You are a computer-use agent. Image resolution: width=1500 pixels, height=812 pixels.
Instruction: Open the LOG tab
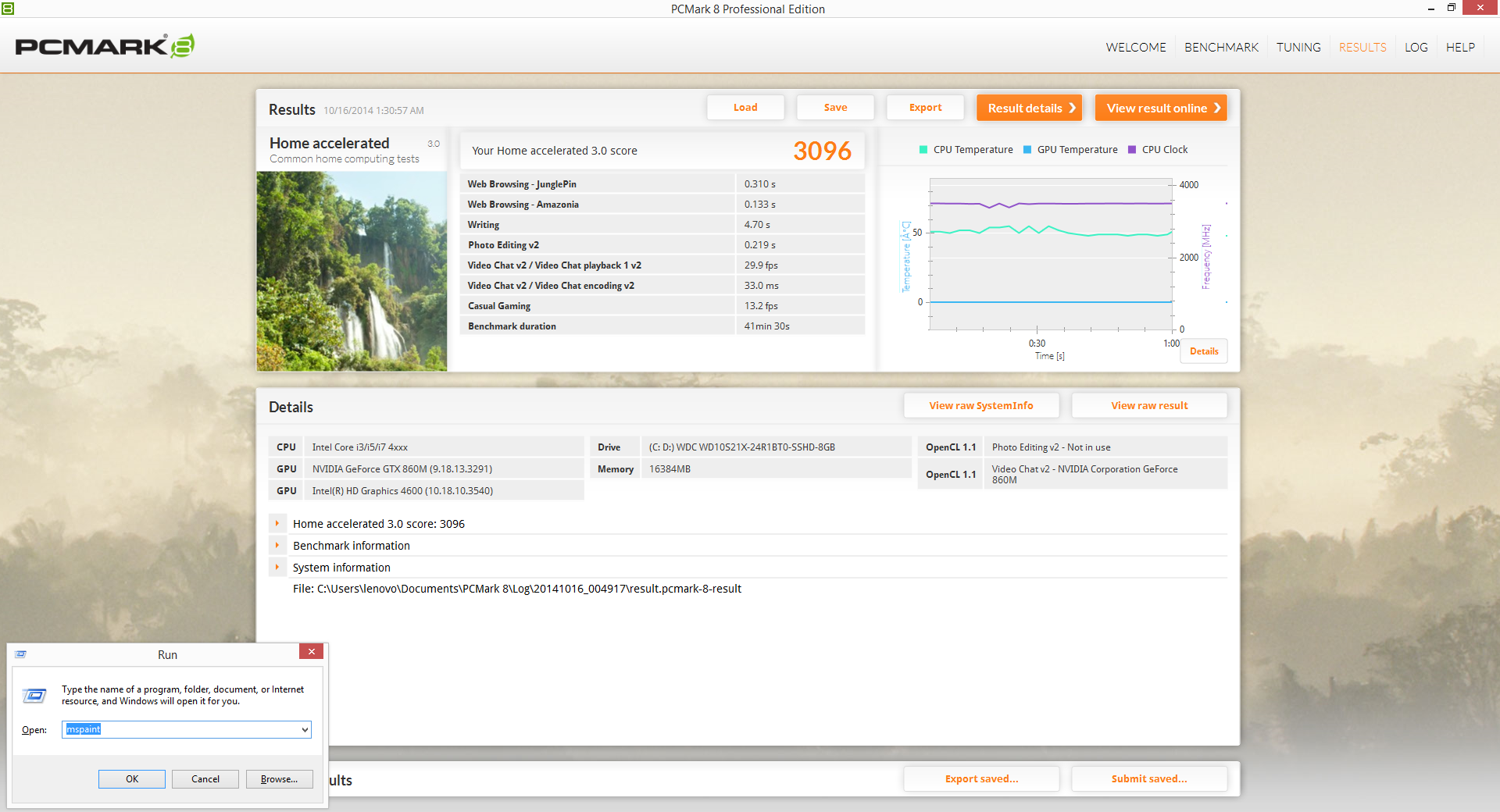(x=1416, y=48)
